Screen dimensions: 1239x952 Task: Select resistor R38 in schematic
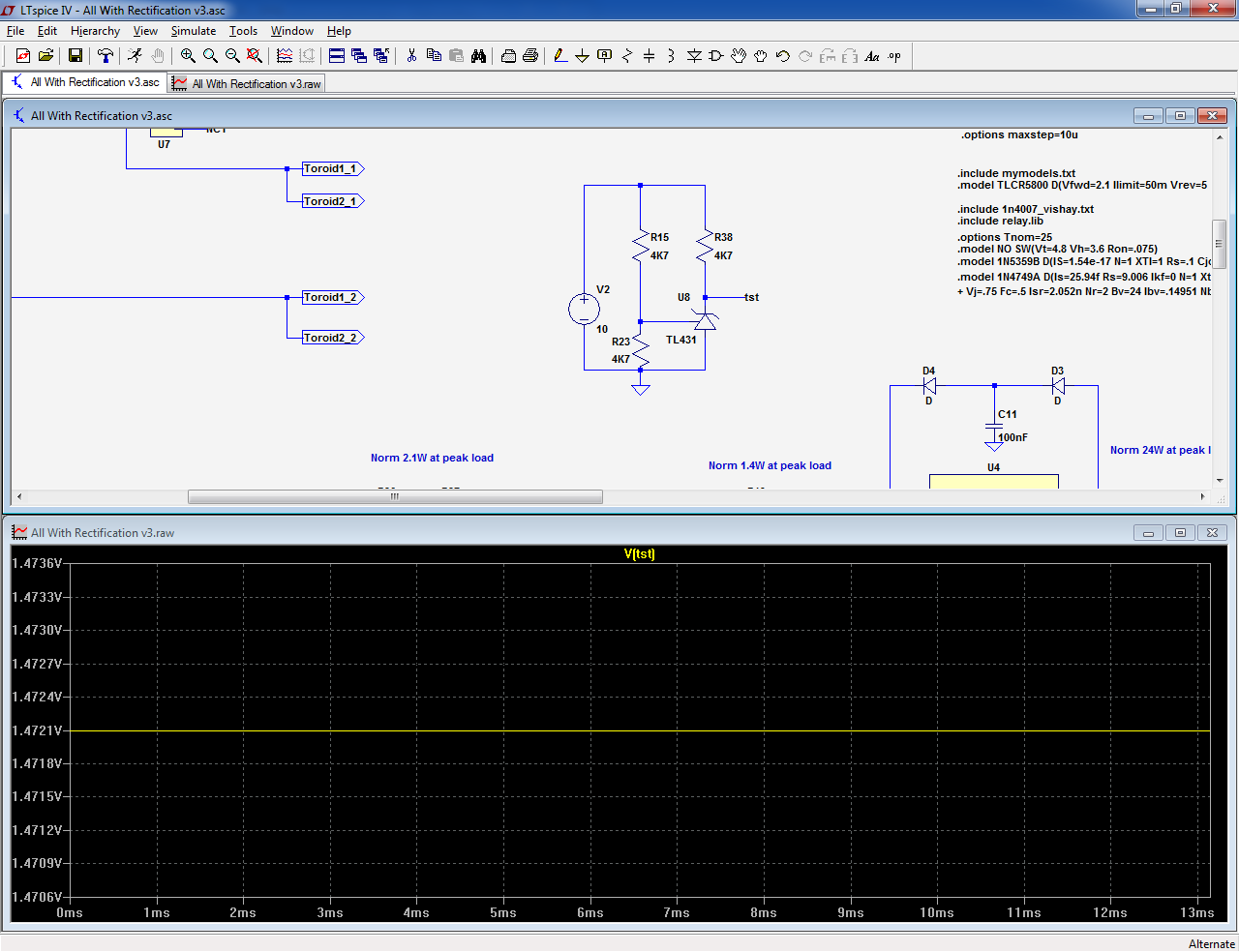click(705, 245)
